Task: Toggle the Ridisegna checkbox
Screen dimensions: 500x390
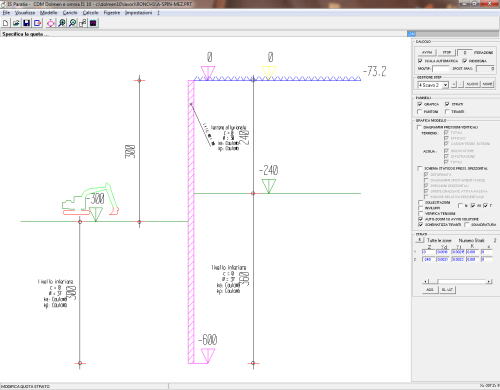Action: tap(465, 61)
